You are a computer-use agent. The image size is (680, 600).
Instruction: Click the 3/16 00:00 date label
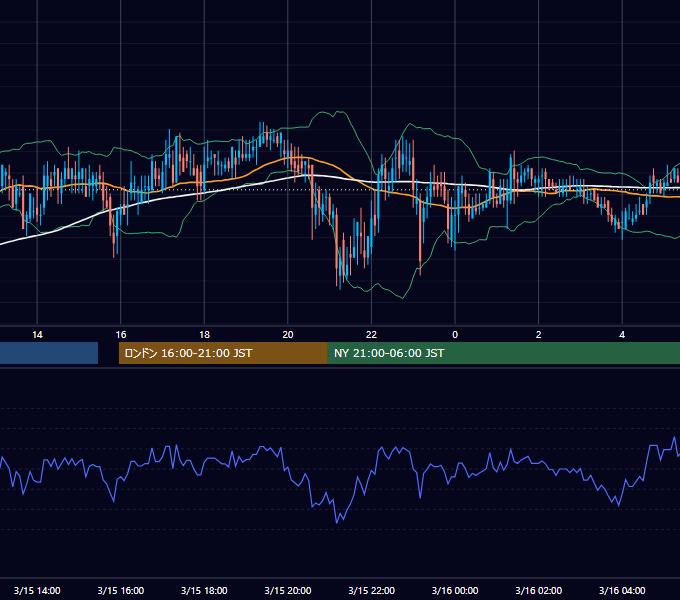(455, 590)
